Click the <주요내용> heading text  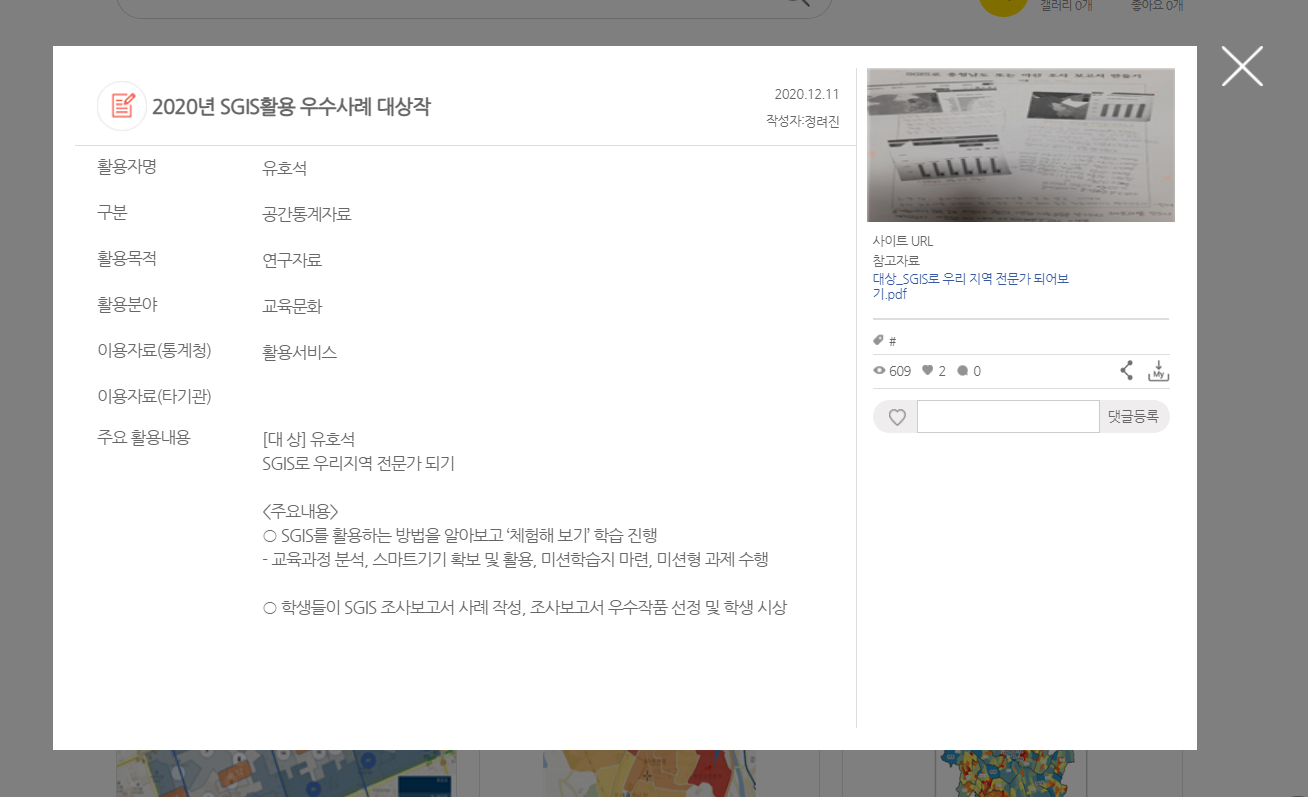click(x=300, y=511)
